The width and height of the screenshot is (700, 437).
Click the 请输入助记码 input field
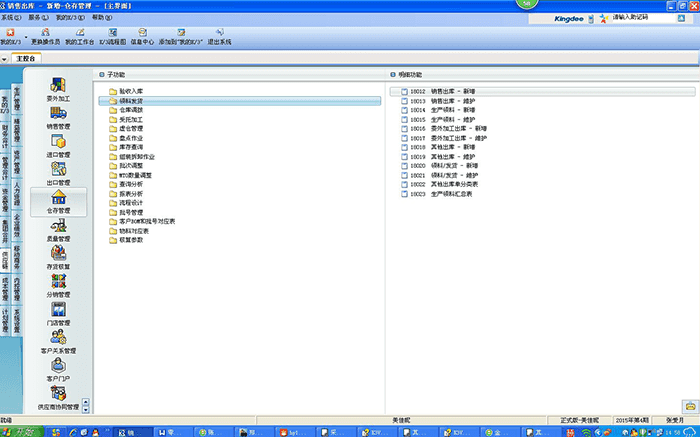tap(645, 18)
